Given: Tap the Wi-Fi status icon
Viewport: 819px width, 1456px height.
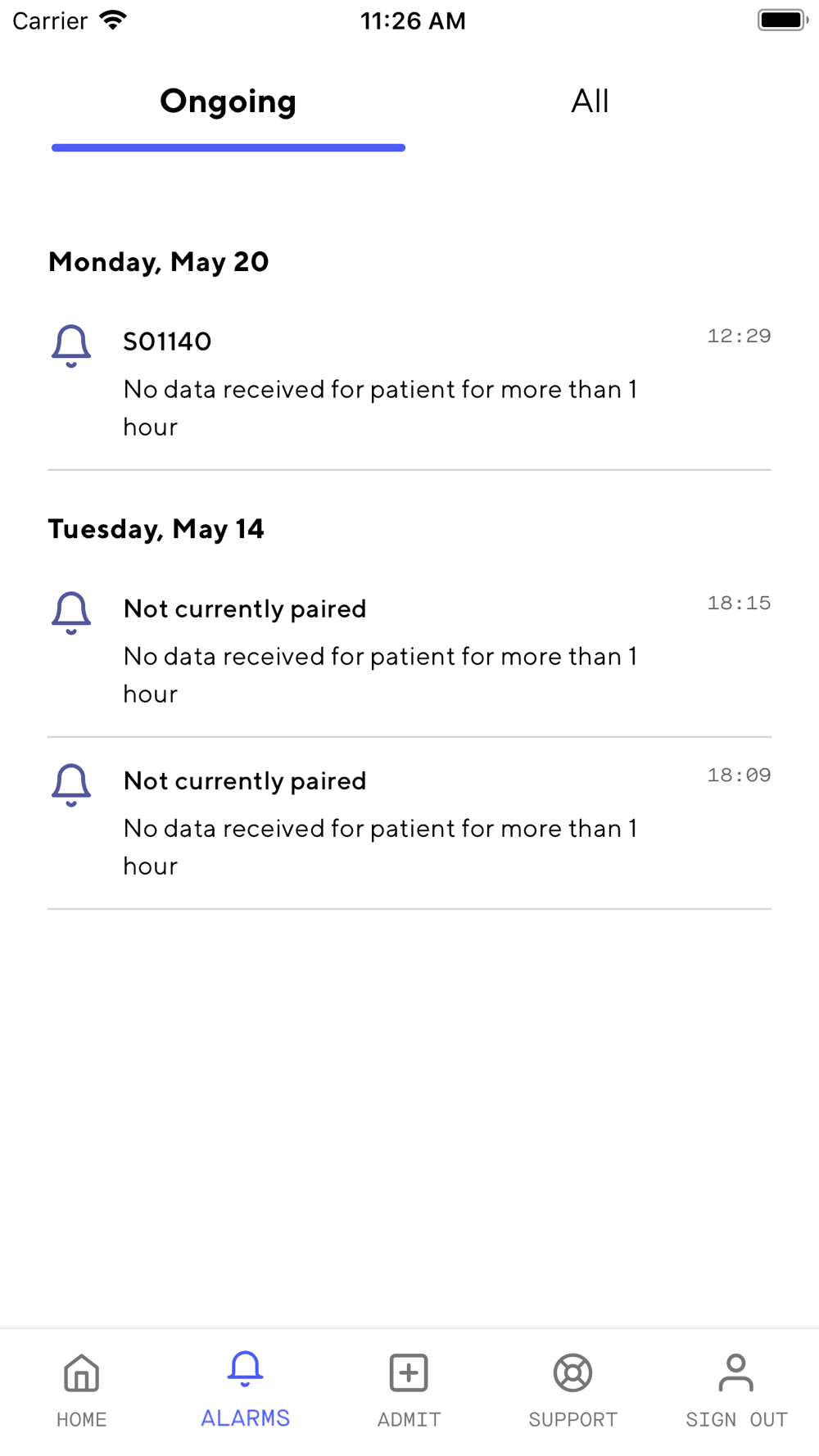Looking at the screenshot, I should pyautogui.click(x=113, y=20).
